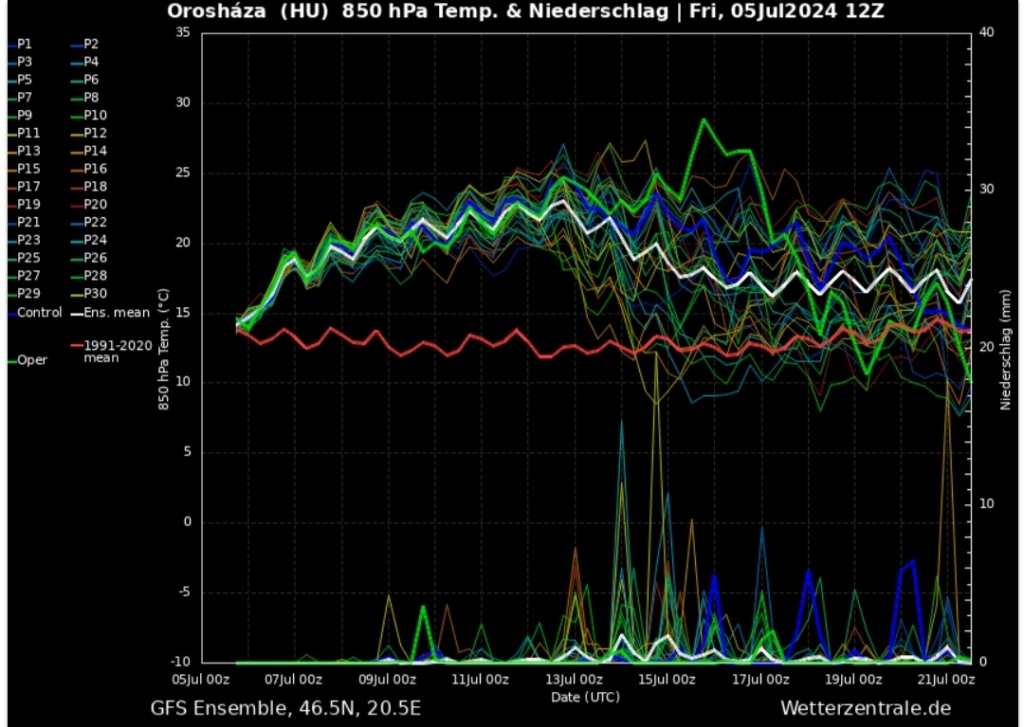Select the Oper legend entry
Screen dimensions: 1024x727
pyautogui.click(x=31, y=360)
